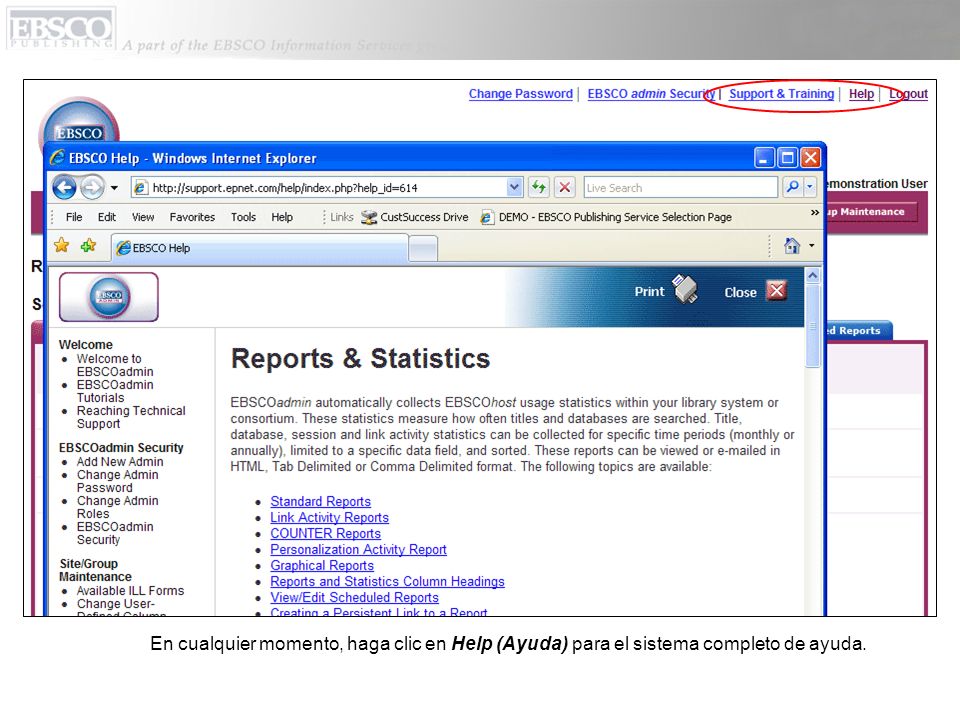Open Welcome to EBSCOadmin sidebar item
Image resolution: width=960 pixels, height=720 pixels.
[x=114, y=365]
